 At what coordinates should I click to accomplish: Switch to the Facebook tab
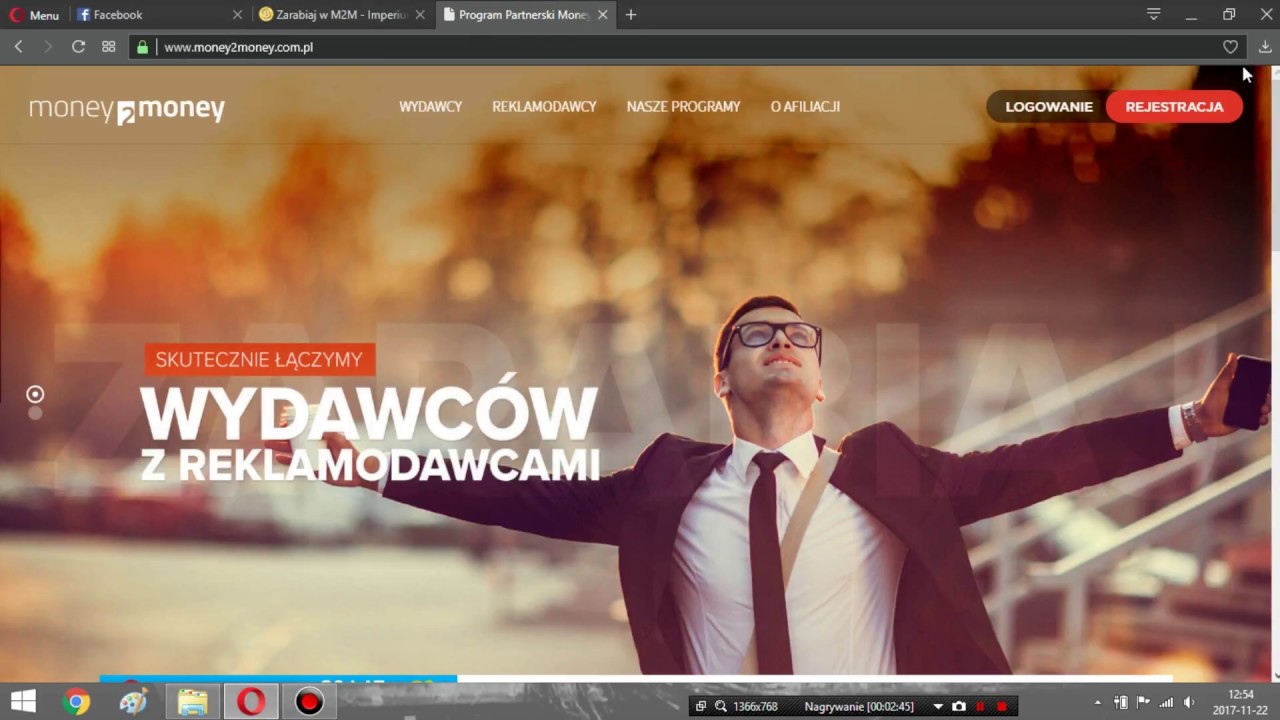click(x=159, y=15)
